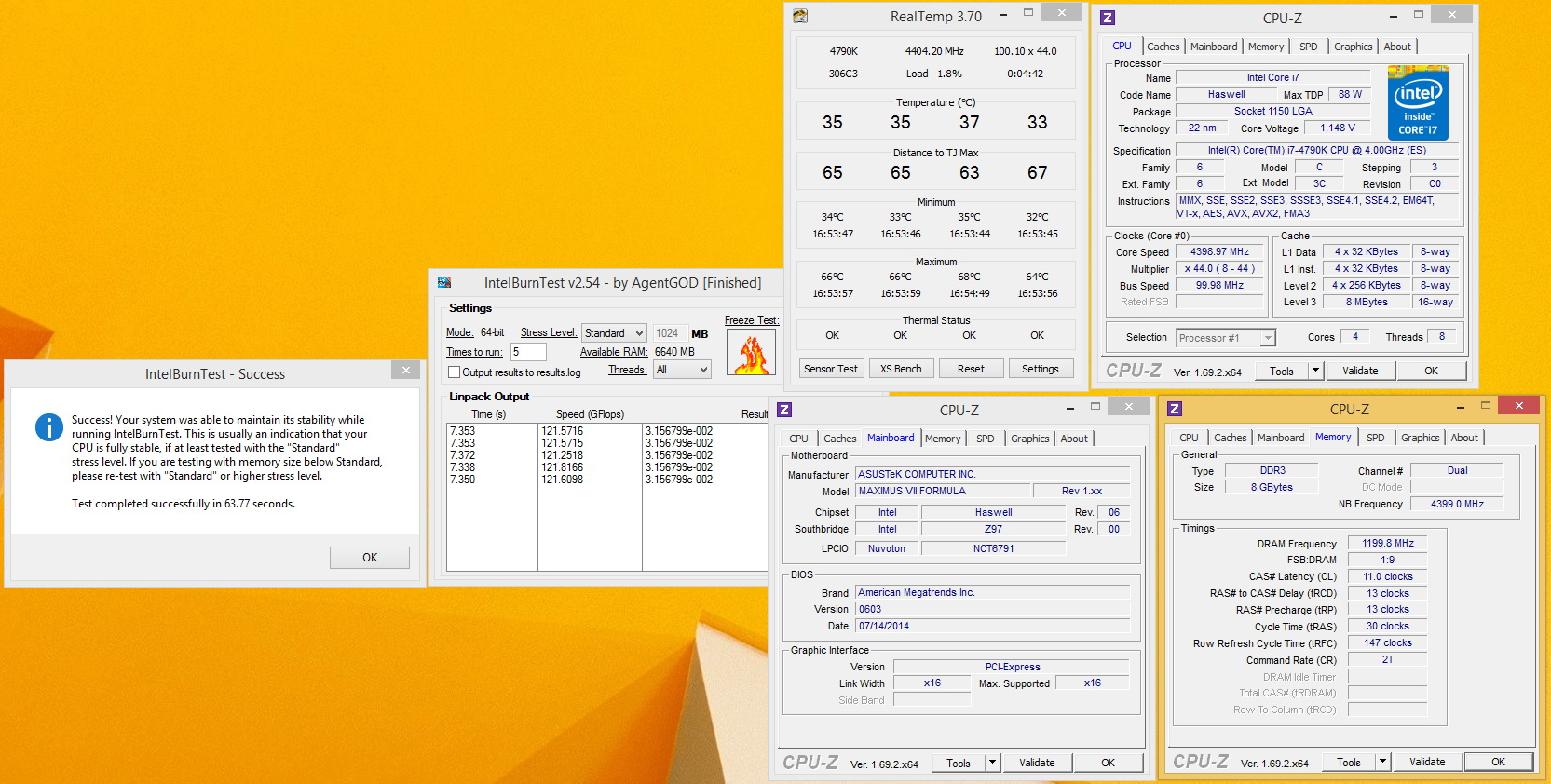Click the RealTemp Sensor Test button
The width and height of the screenshot is (1551, 784).
point(831,369)
